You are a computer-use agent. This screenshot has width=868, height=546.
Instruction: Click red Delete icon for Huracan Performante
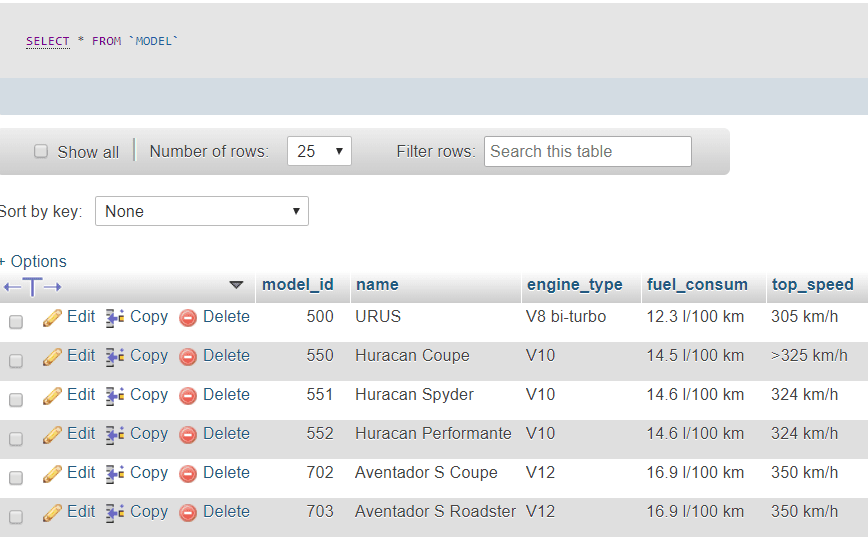coord(188,435)
